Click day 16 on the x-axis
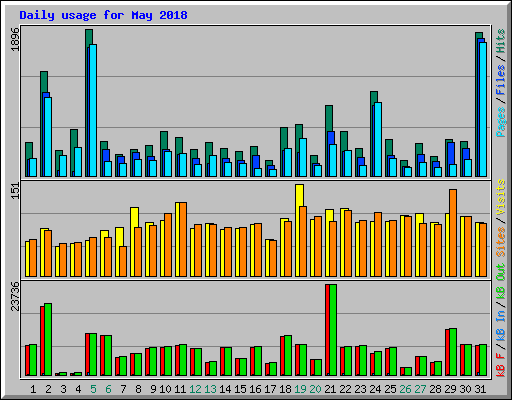 (x=255, y=389)
